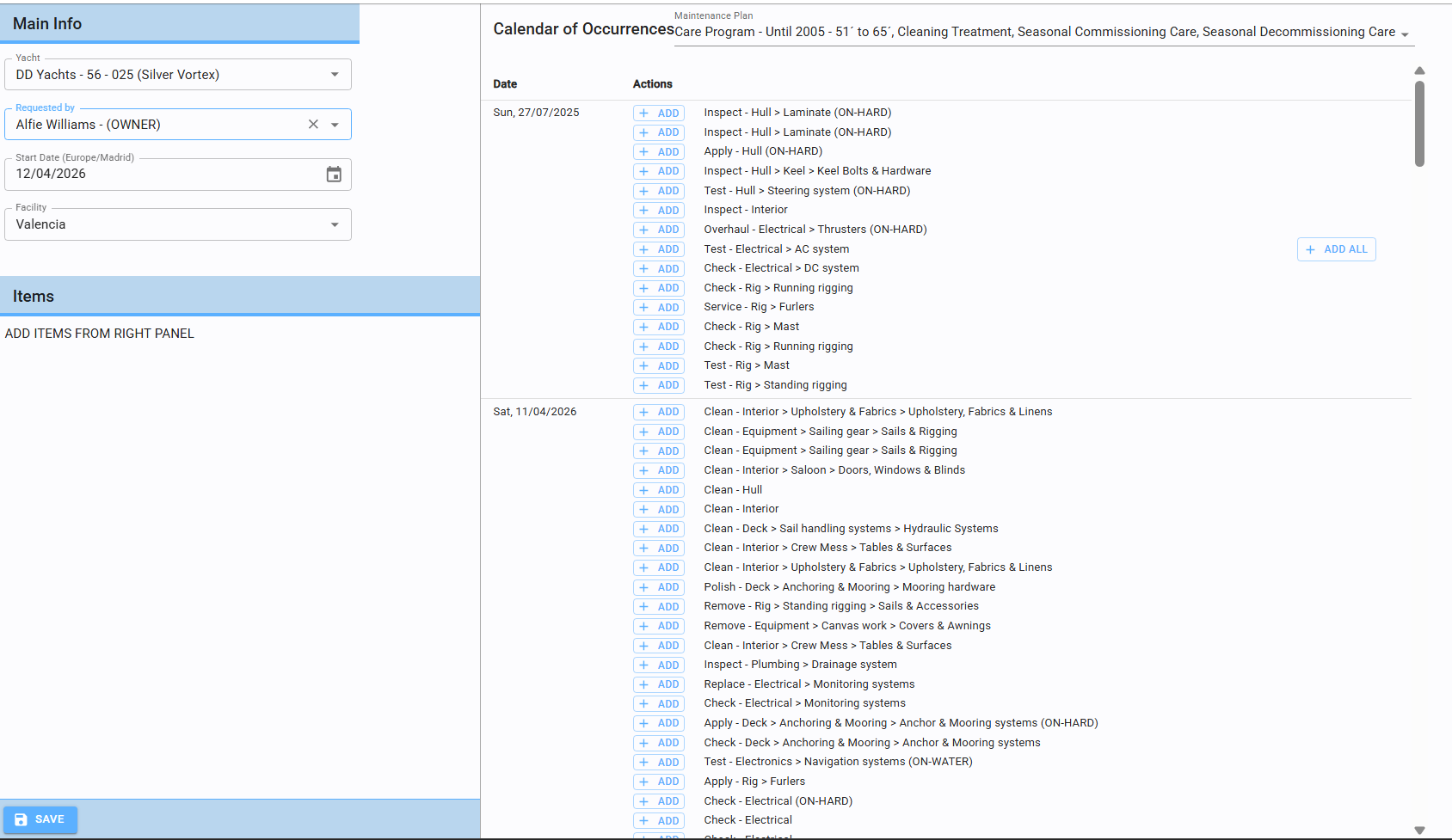Click the scroll up arrow of occurrences list
Screen dimensions: 1452x840
coord(1419,71)
